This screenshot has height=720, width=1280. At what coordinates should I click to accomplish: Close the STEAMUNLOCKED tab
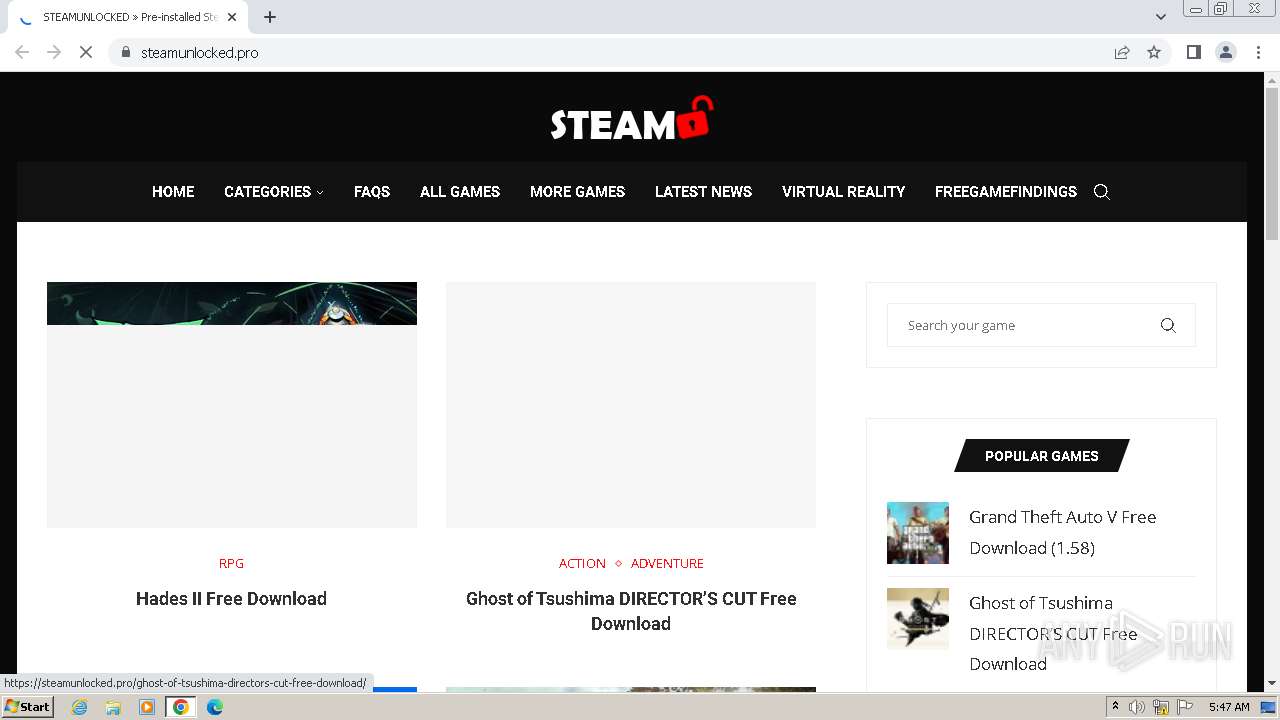232,17
